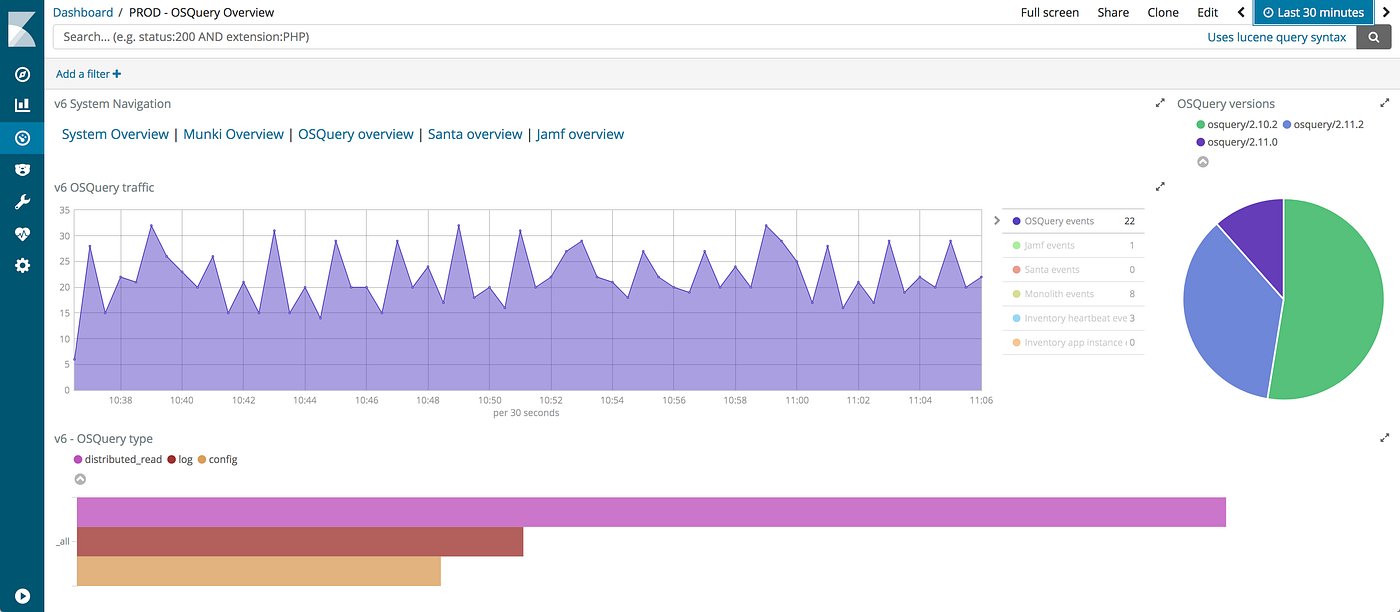Open Uses lucene query syntax link
1400x612 pixels.
1277,37
